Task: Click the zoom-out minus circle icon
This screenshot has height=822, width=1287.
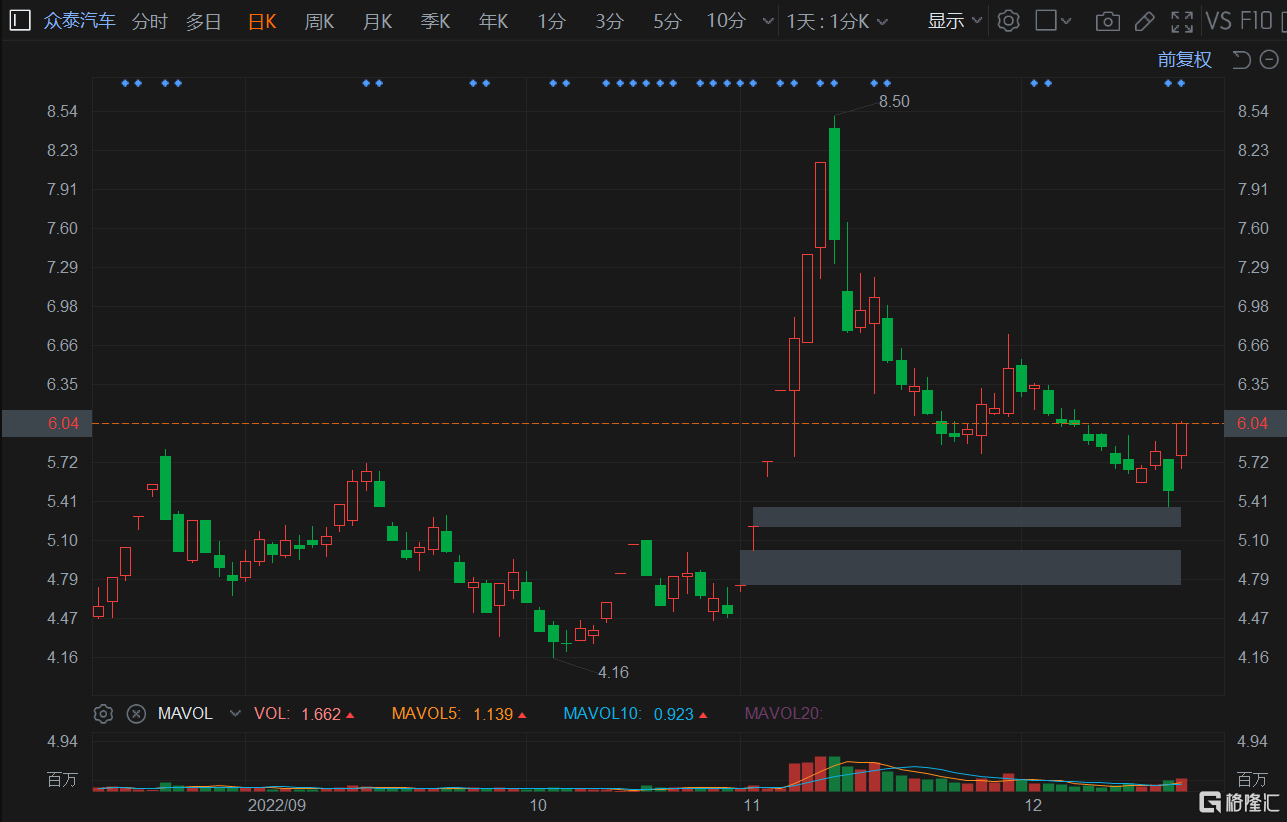Action: [x=1267, y=60]
